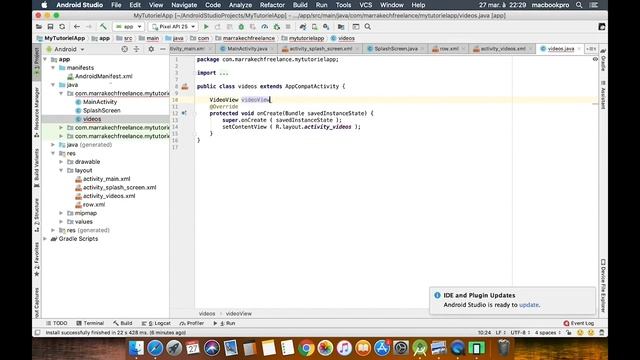Open the Profiler tool window
Screen dimensions: 640x360
[191, 323]
